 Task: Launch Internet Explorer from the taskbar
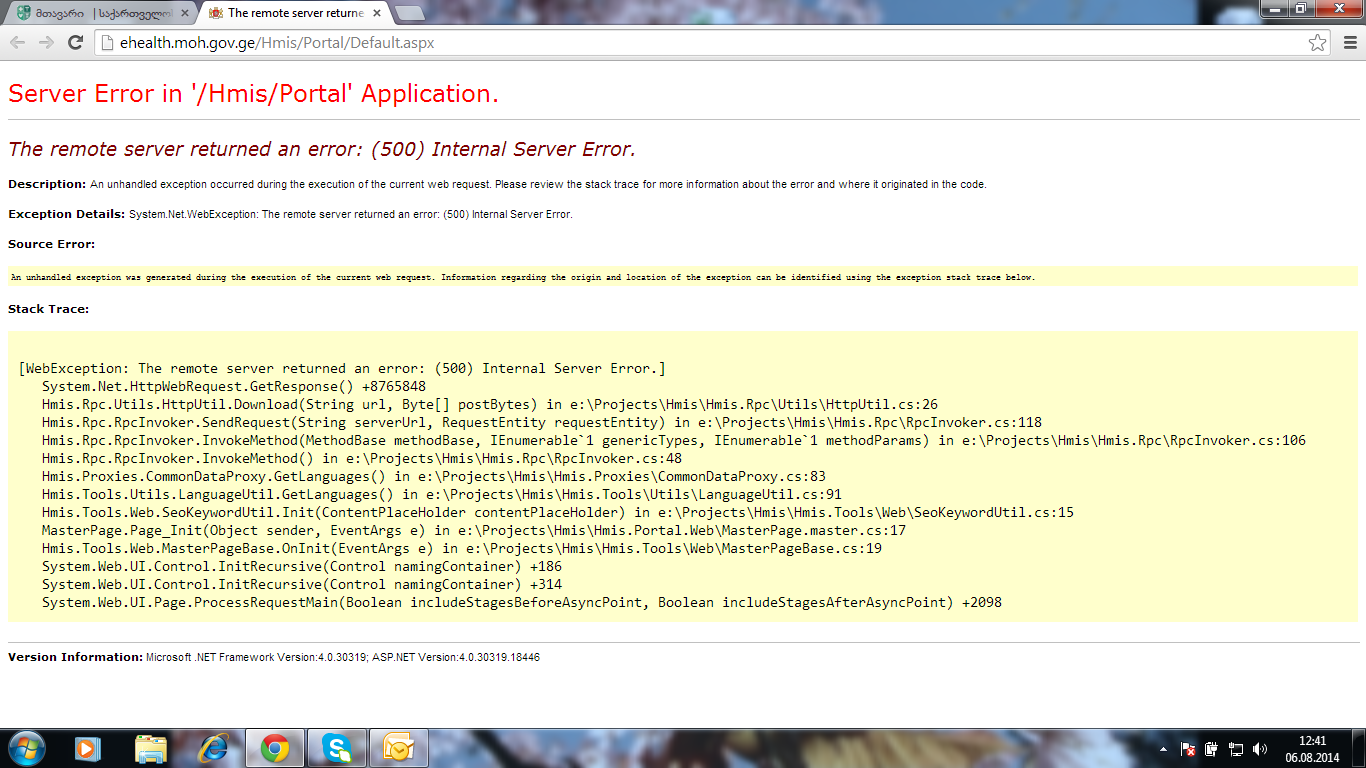pyautogui.click(x=213, y=748)
